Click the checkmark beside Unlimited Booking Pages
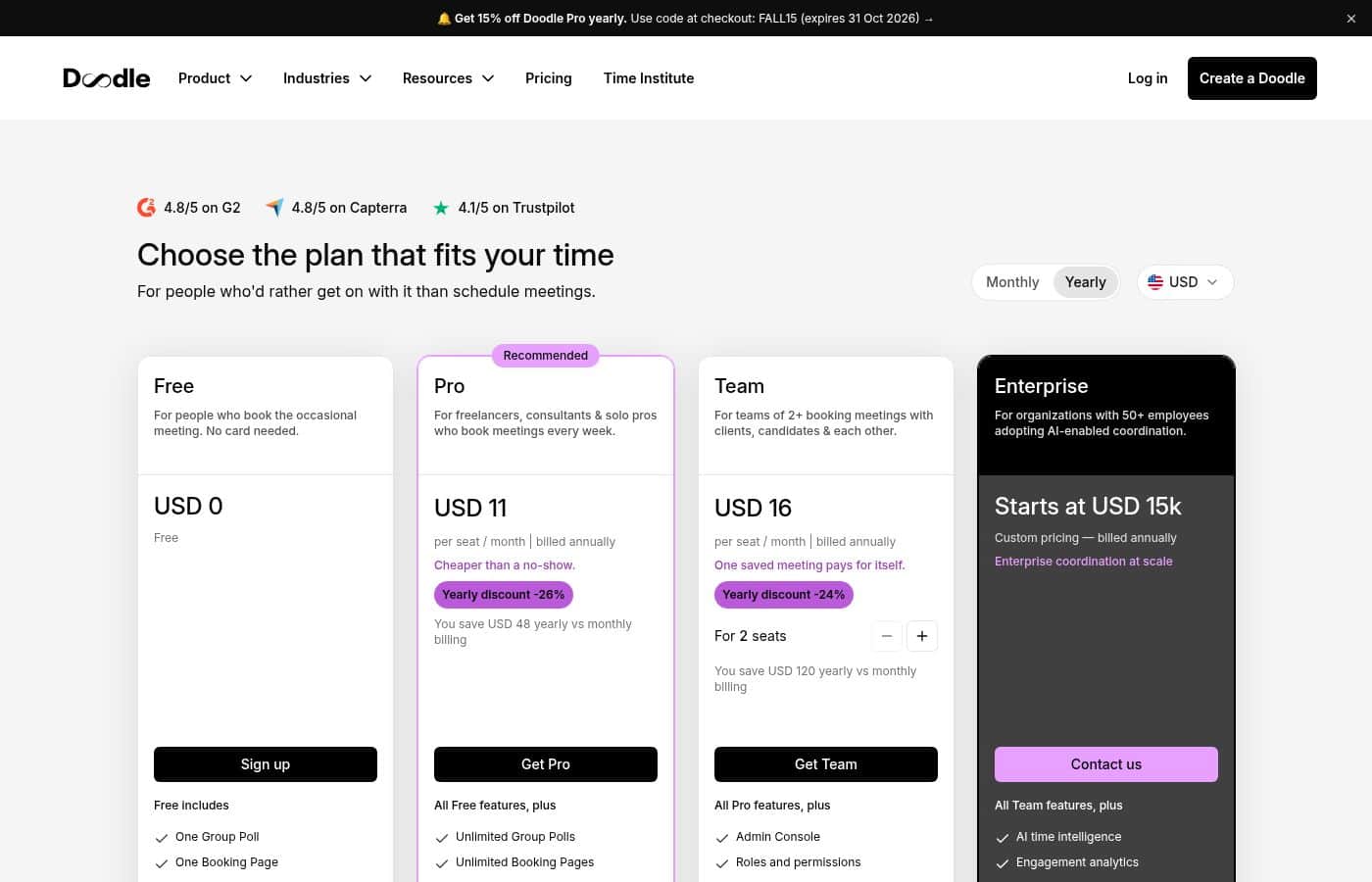This screenshot has height=882, width=1372. point(442,863)
